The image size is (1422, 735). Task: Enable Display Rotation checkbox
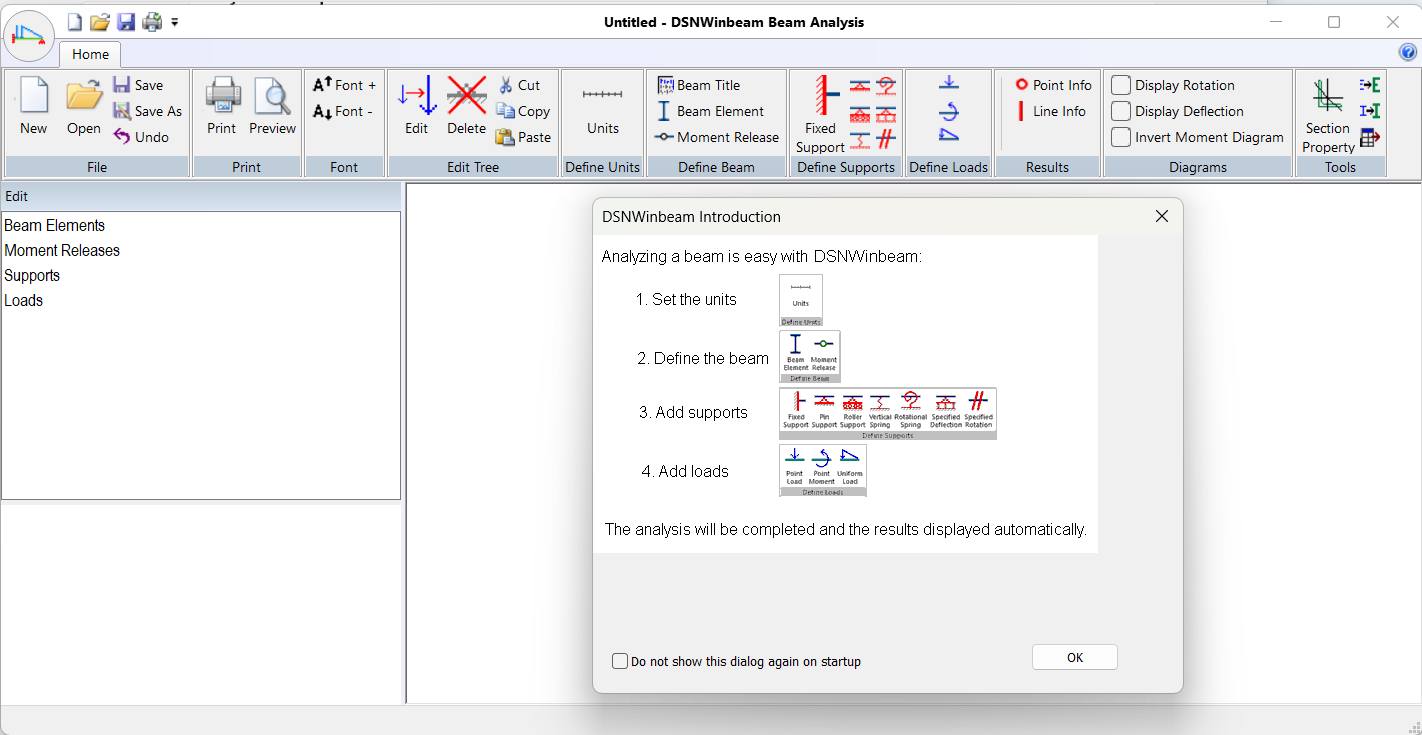click(1122, 85)
